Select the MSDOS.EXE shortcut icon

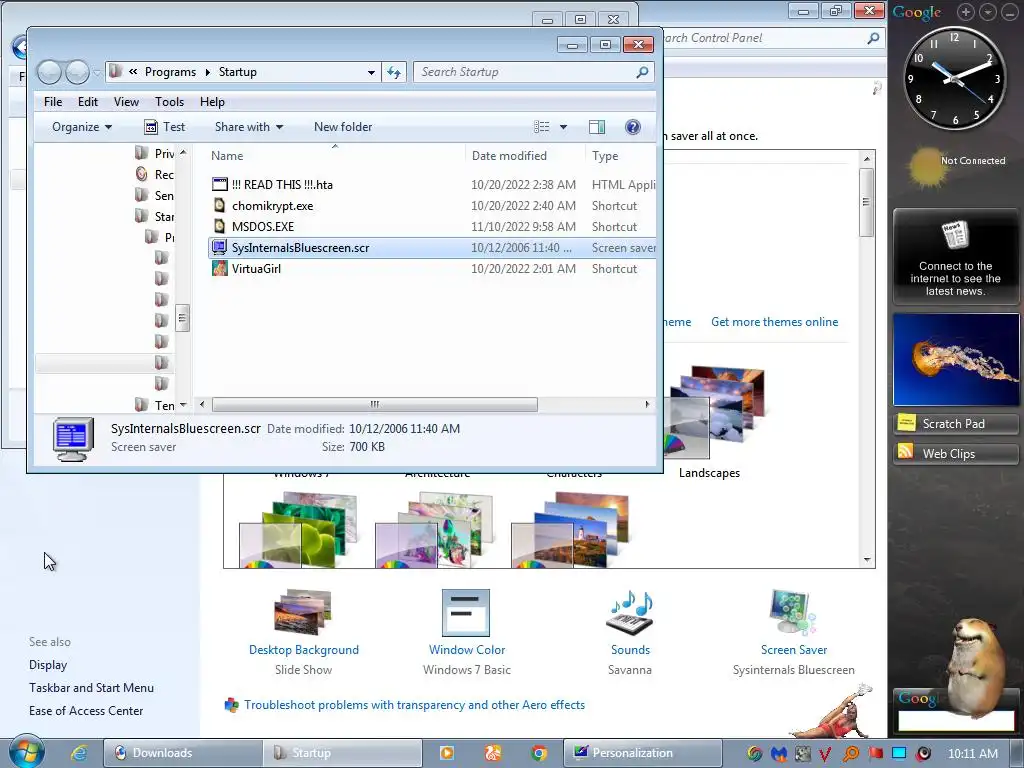click(x=219, y=226)
